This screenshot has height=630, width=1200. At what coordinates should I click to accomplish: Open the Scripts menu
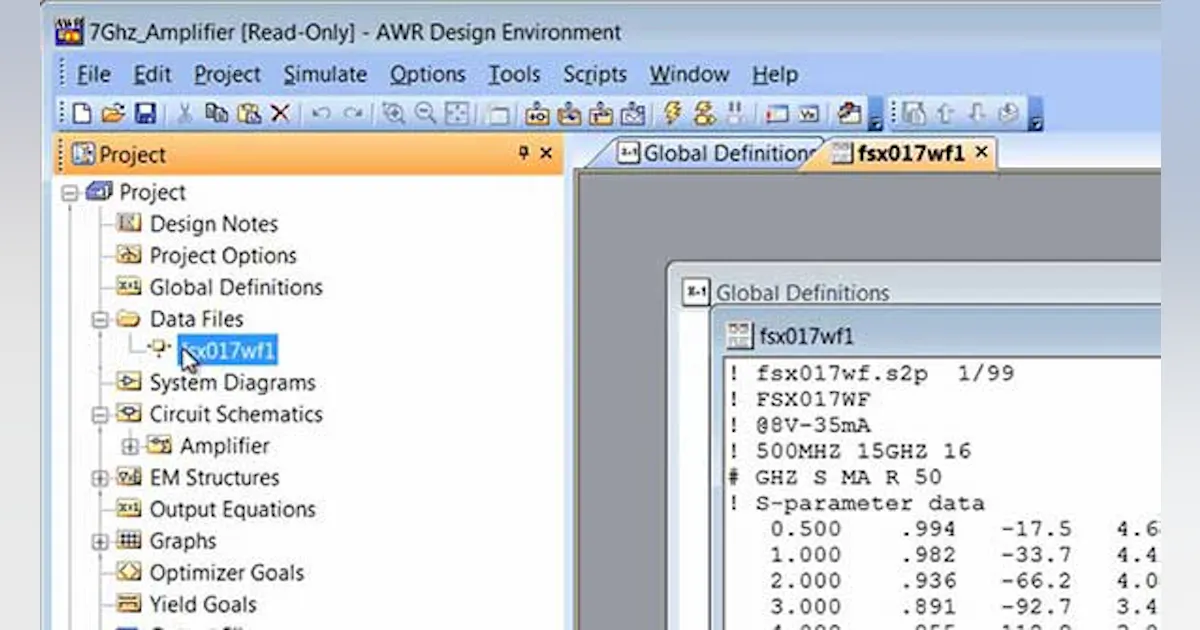[x=595, y=74]
